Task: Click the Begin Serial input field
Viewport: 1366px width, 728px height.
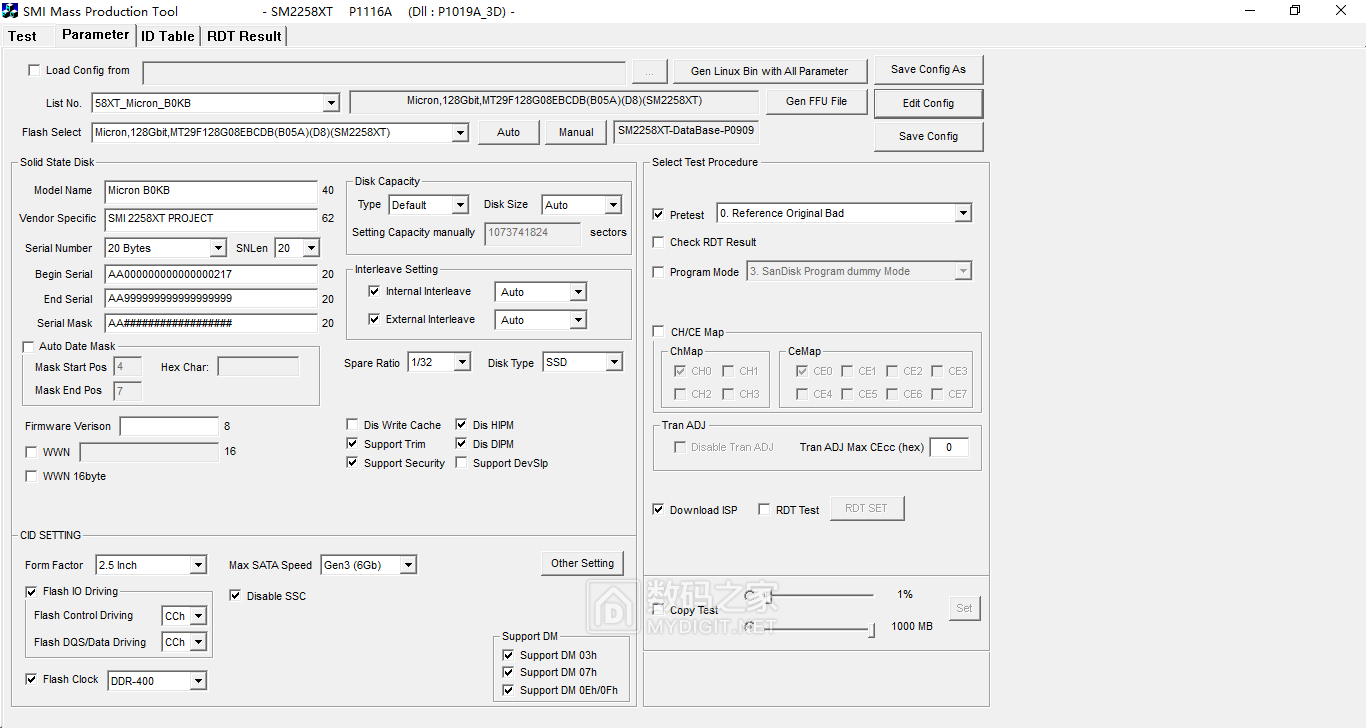Action: [211, 274]
